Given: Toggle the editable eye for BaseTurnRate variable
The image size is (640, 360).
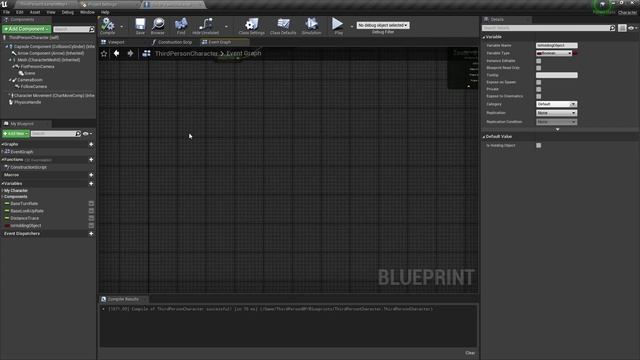Looking at the screenshot, I should pos(91,203).
